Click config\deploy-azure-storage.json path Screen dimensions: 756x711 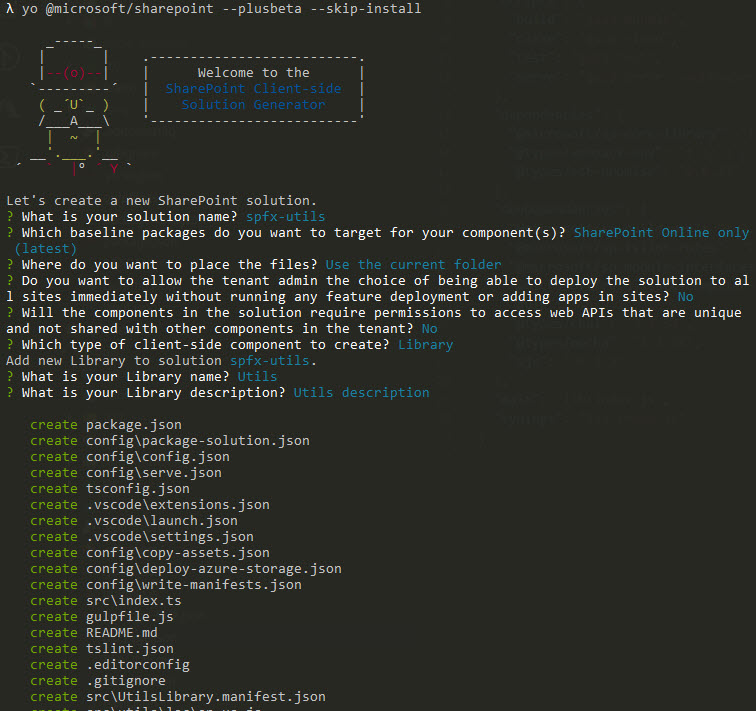pyautogui.click(x=213, y=568)
